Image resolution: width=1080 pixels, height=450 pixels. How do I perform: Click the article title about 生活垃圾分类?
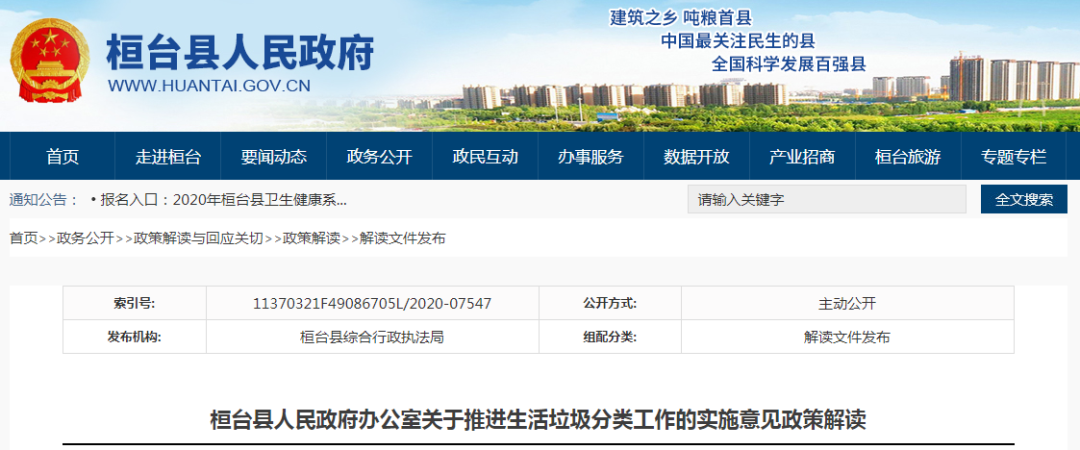(538, 420)
